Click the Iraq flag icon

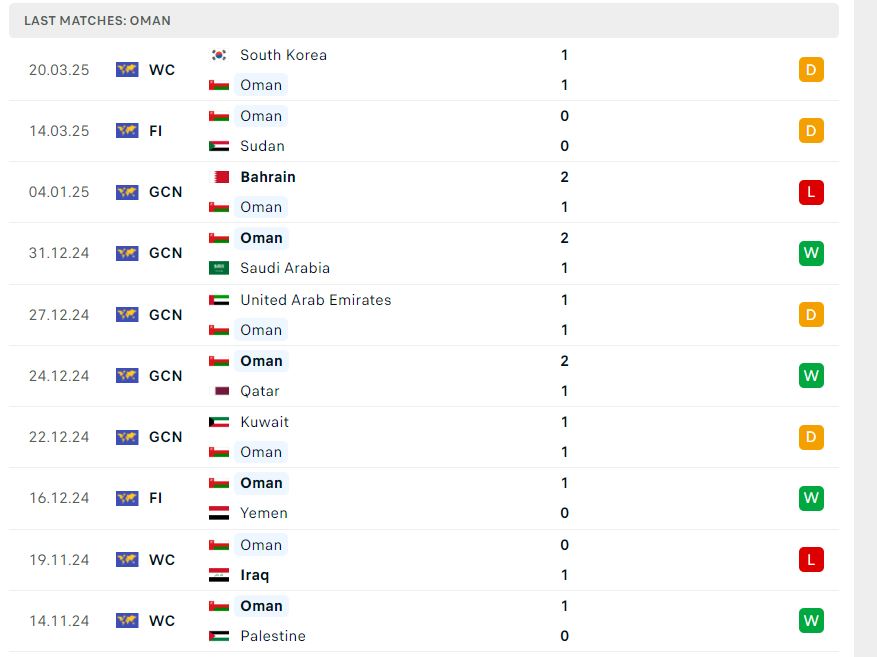click(219, 575)
